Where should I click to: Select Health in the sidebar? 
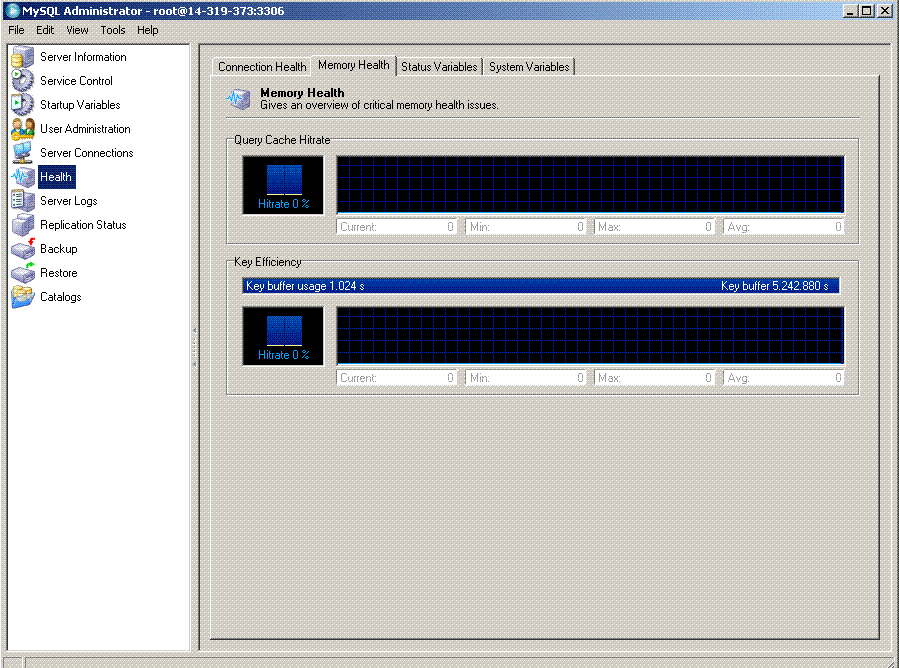coord(55,177)
